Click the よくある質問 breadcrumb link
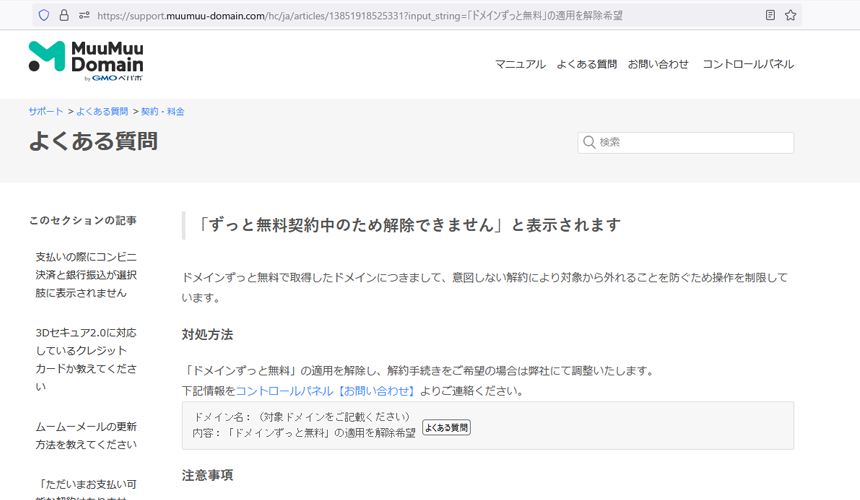This screenshot has width=860, height=500. point(102,112)
